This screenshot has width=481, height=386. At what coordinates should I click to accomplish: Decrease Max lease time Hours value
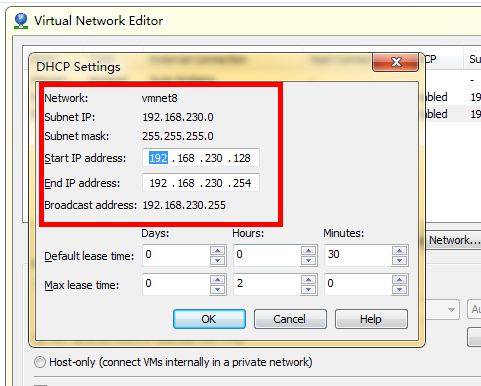(309, 289)
